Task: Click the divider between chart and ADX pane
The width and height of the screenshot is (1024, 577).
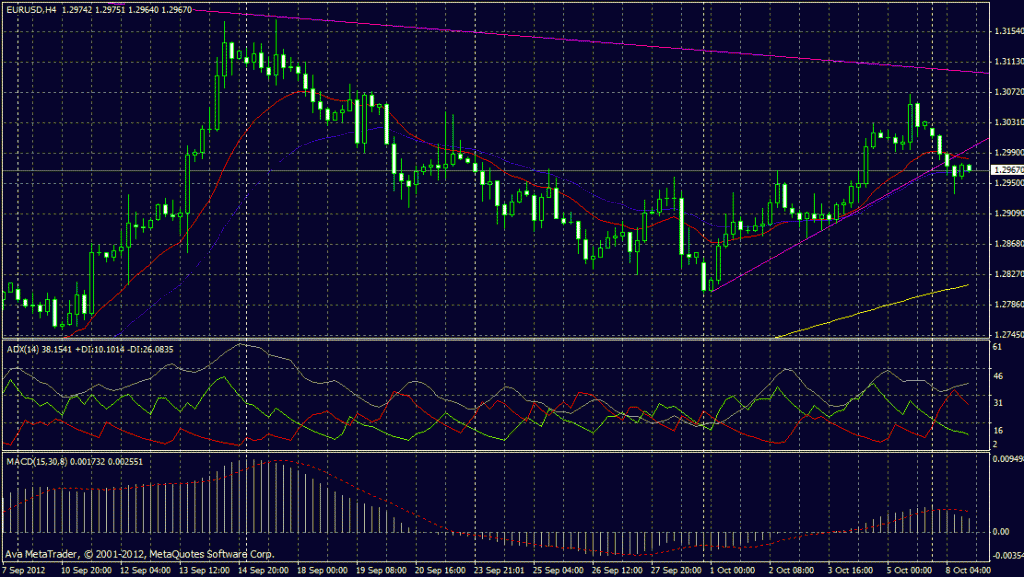Action: point(500,339)
